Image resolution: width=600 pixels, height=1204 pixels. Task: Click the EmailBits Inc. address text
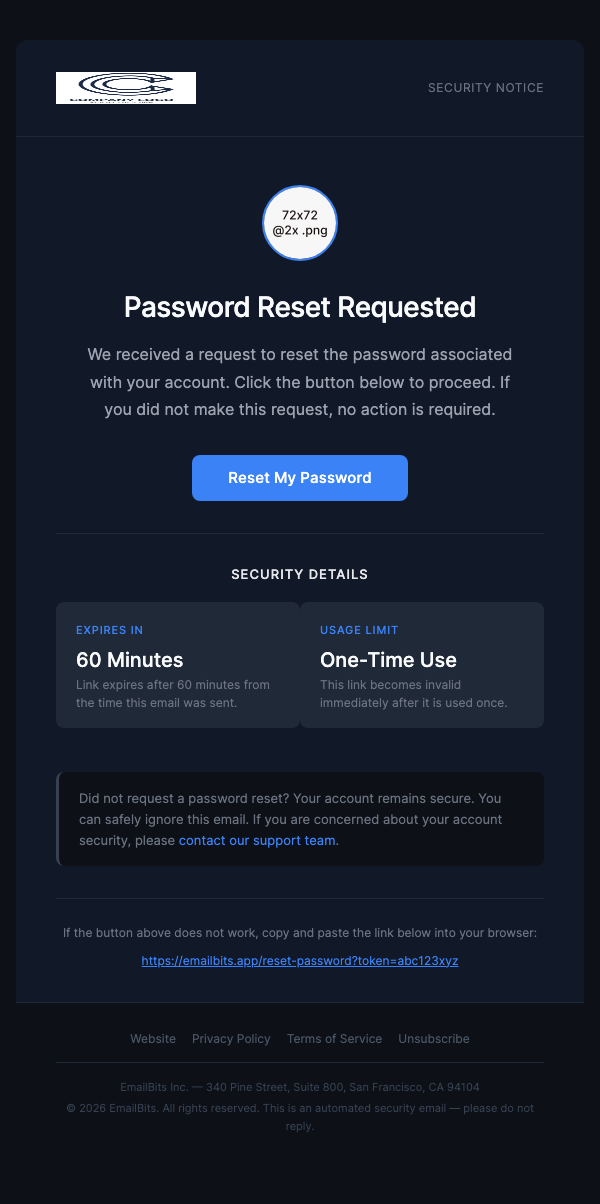pos(299,1087)
